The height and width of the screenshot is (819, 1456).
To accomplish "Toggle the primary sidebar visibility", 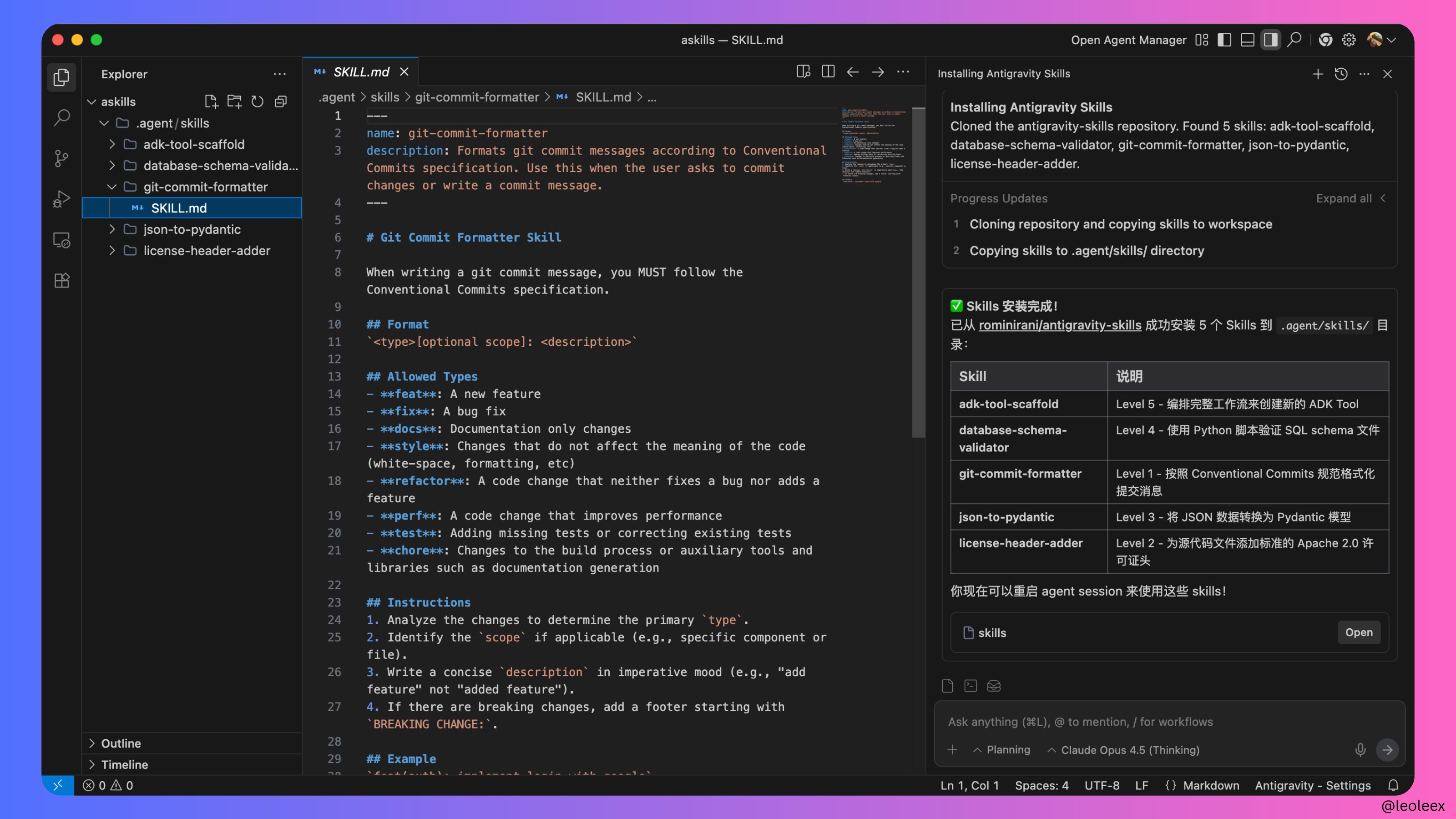I will 1224,40.
